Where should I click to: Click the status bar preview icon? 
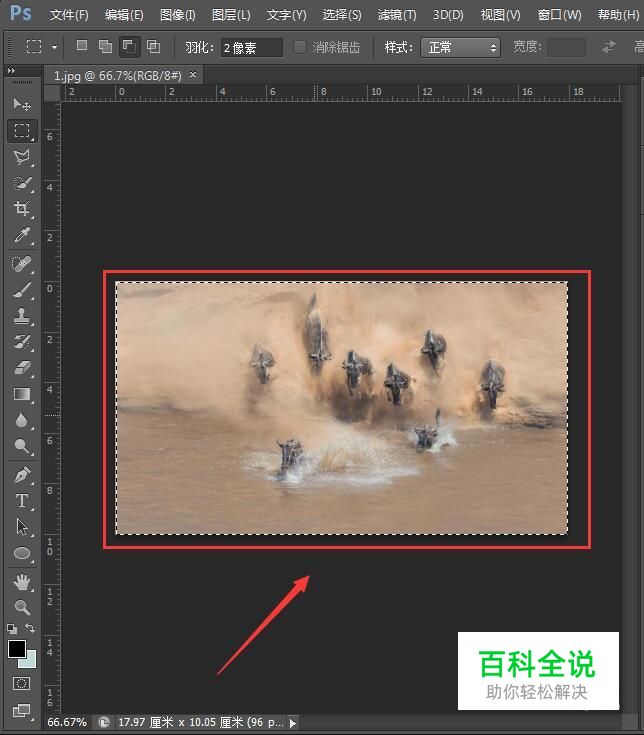pos(104,722)
